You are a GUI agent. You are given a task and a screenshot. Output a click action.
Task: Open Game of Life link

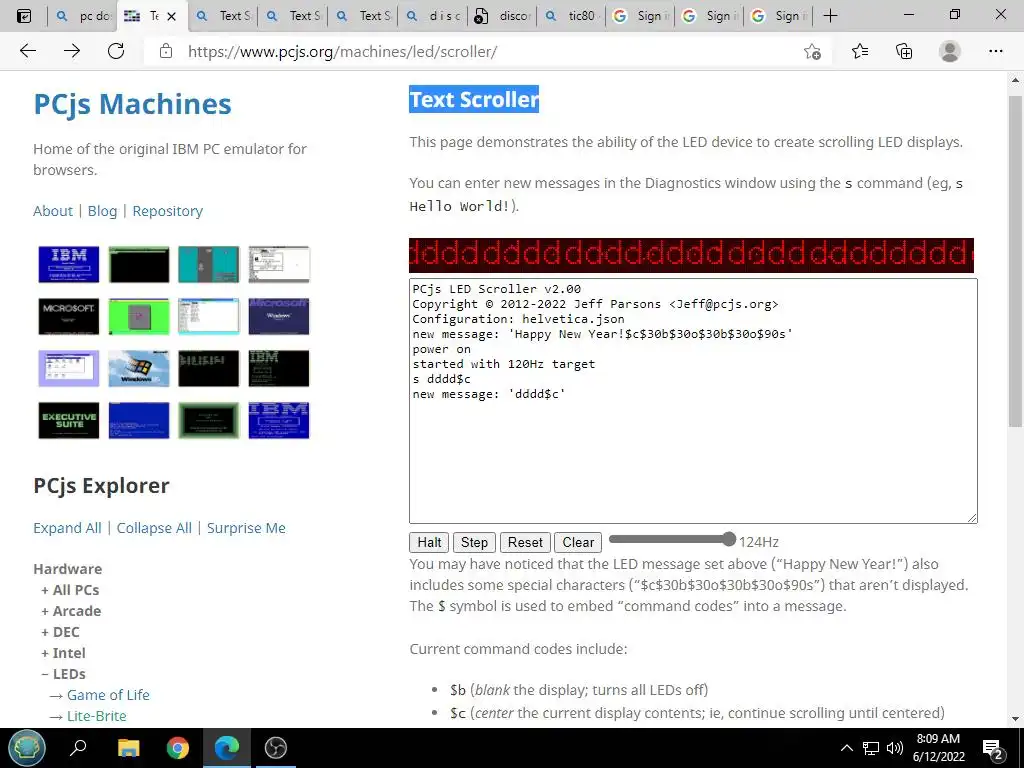(x=108, y=695)
